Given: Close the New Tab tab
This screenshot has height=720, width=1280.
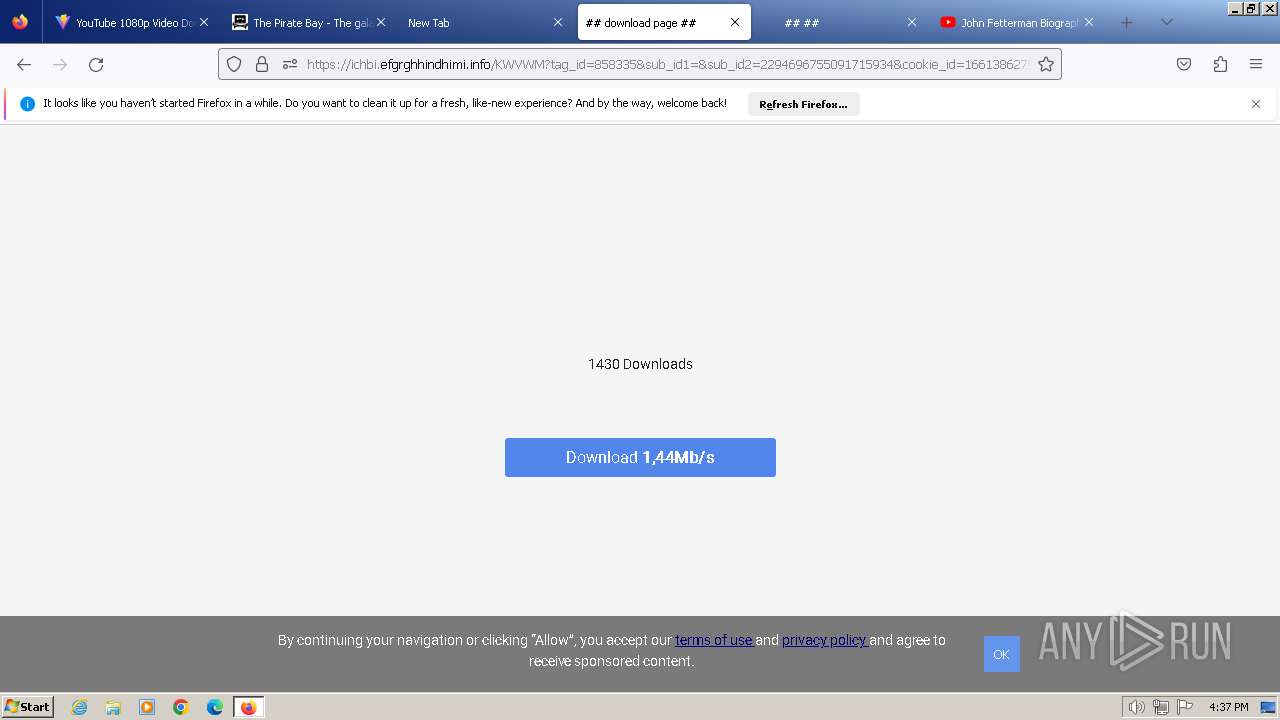Looking at the screenshot, I should click(558, 22).
